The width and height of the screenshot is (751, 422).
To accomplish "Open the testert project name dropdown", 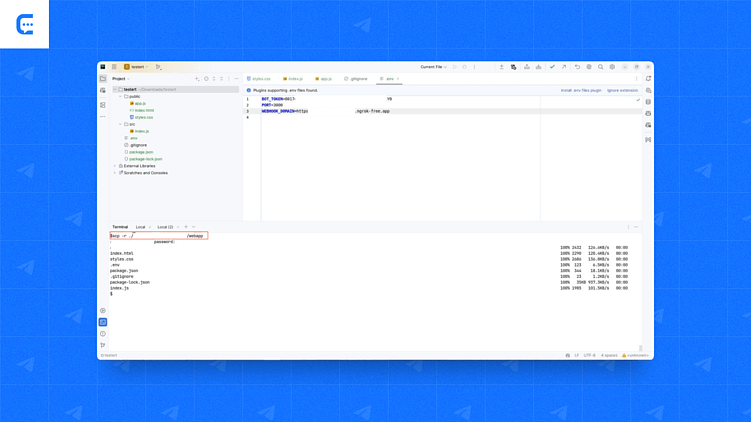I will [x=136, y=67].
